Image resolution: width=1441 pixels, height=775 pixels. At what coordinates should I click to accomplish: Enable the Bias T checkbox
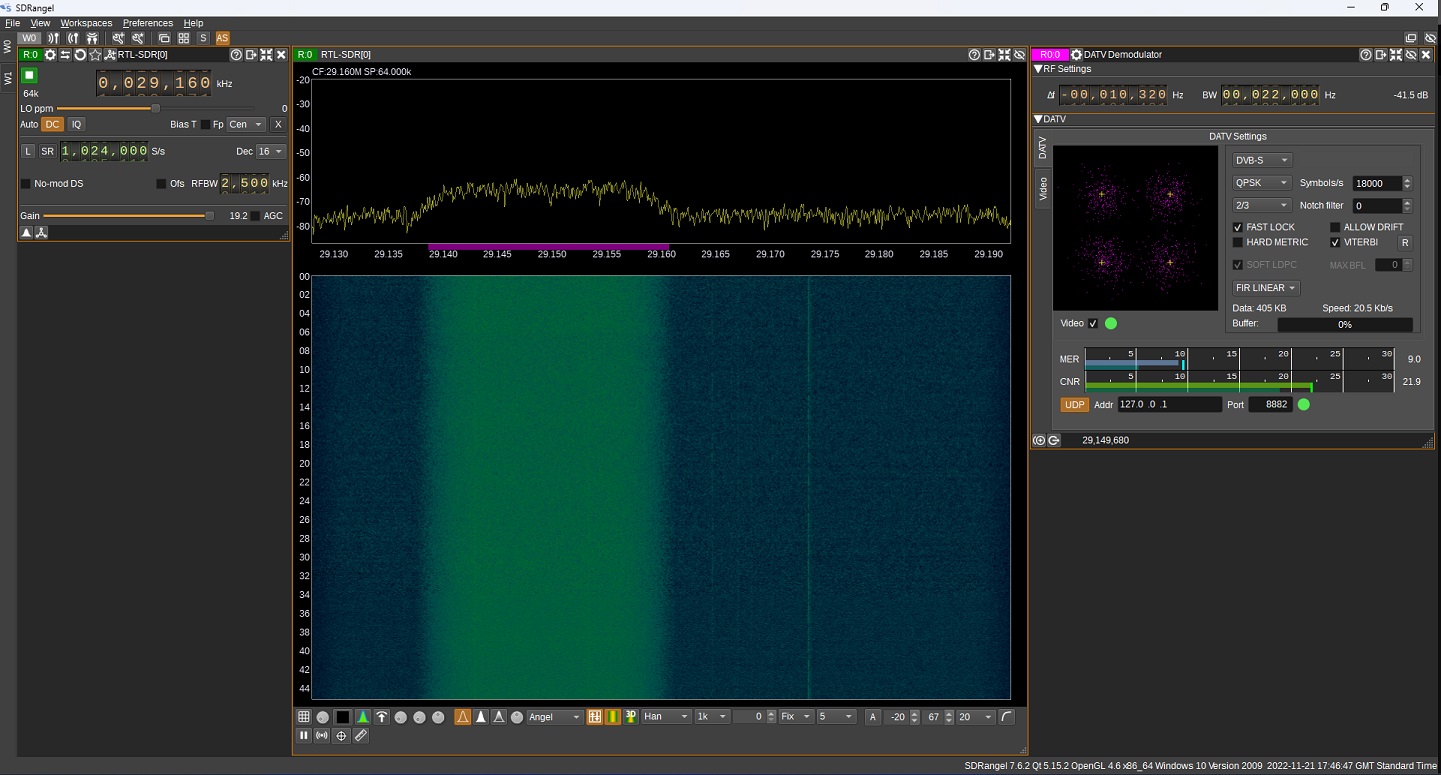[205, 125]
